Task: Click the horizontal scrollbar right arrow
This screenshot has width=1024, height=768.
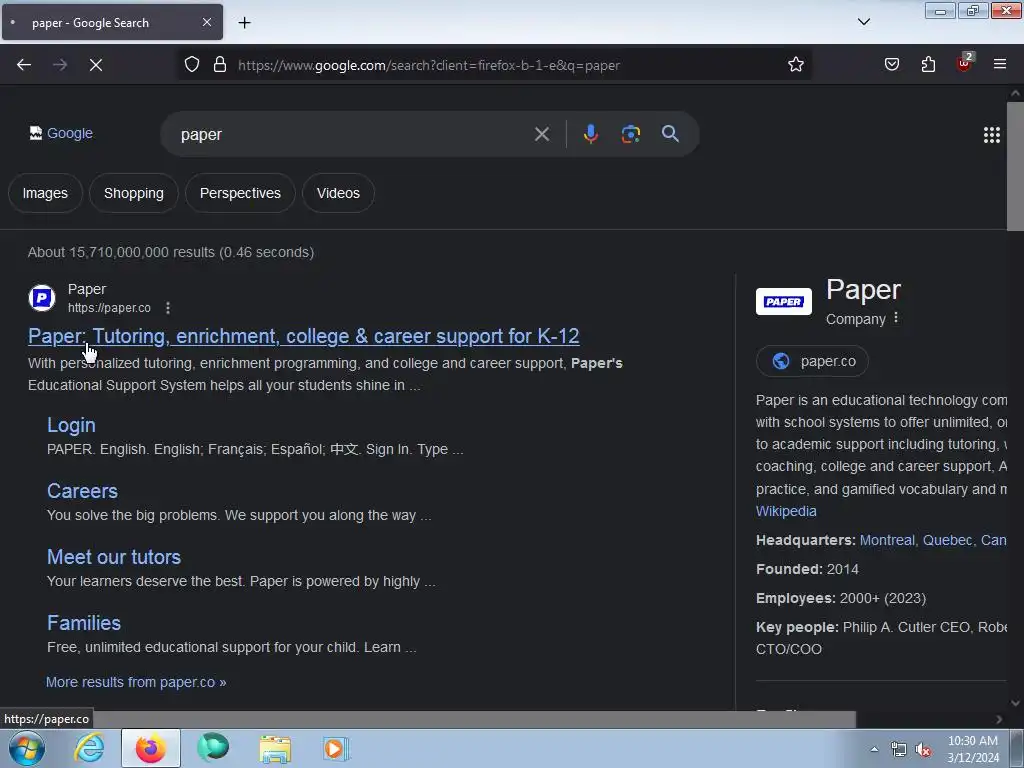Action: pos(999,719)
